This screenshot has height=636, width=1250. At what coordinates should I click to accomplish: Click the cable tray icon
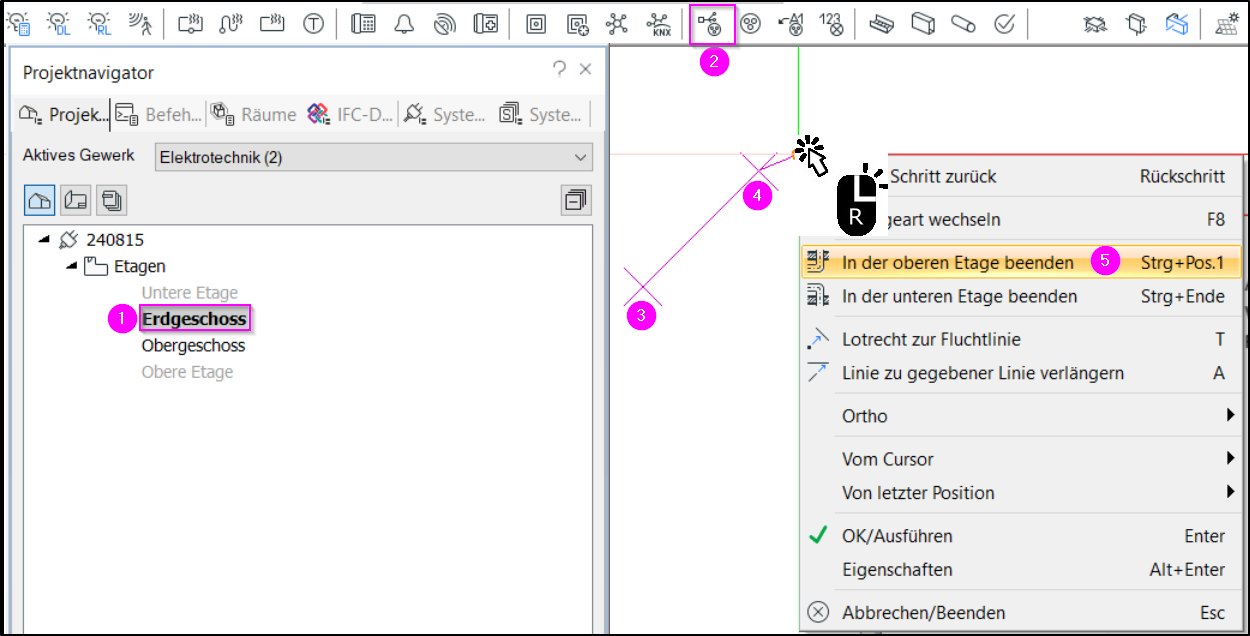point(881,24)
